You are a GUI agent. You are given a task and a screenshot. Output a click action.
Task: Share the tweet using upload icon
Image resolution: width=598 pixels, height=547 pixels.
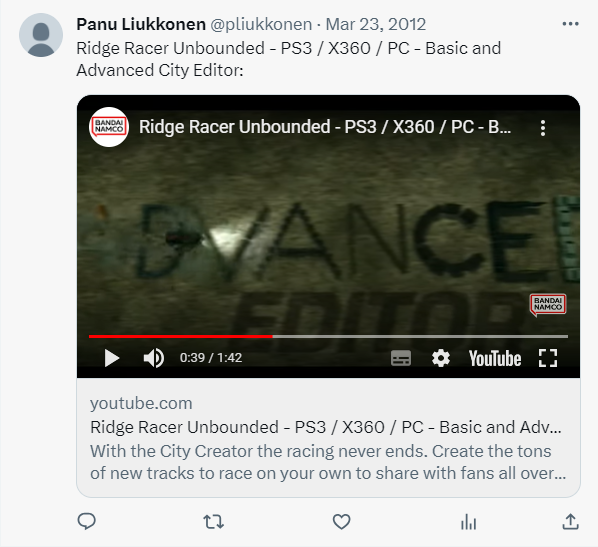pyautogui.click(x=571, y=521)
